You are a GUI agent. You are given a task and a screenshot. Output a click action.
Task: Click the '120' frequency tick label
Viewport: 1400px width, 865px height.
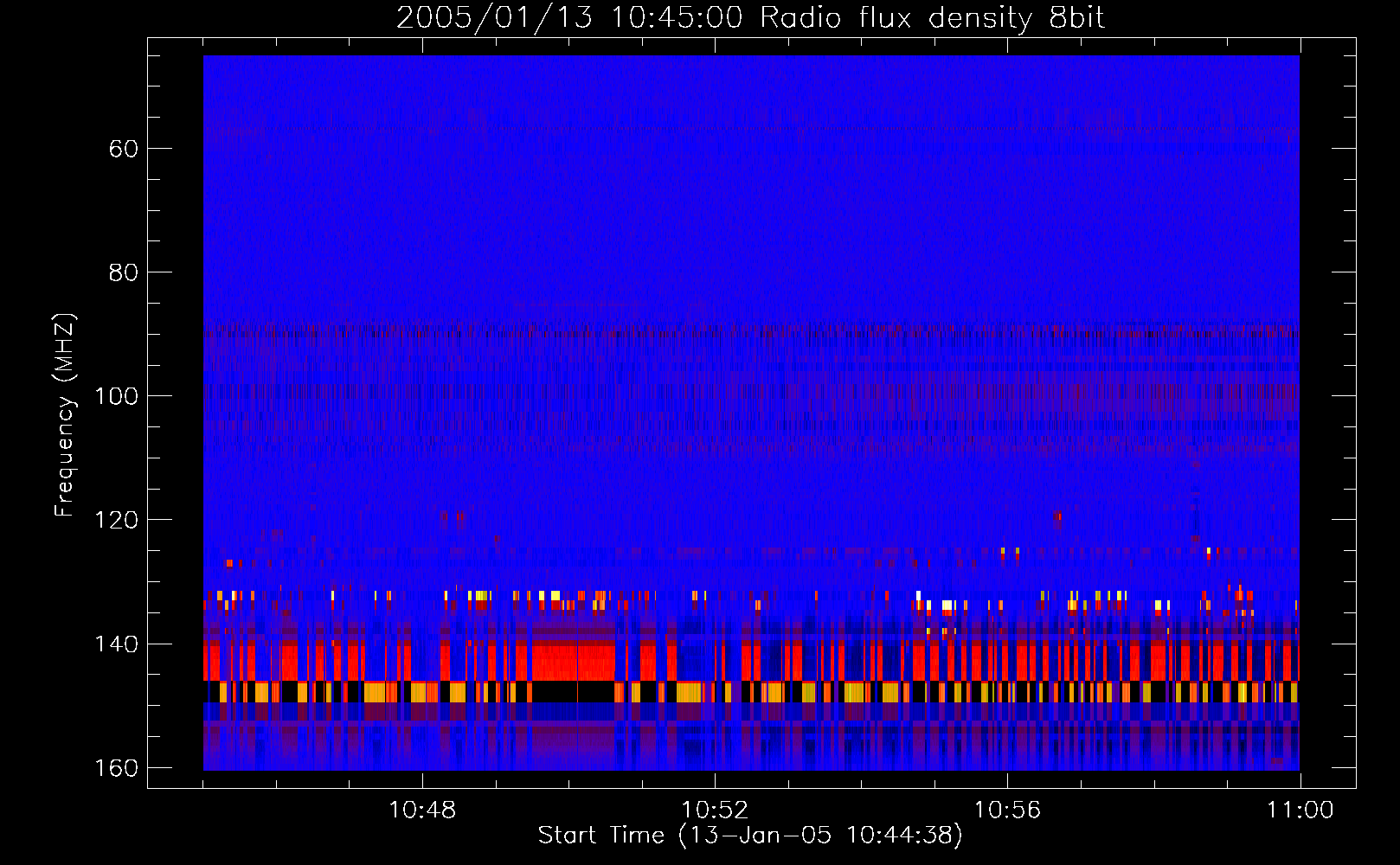tap(116, 520)
